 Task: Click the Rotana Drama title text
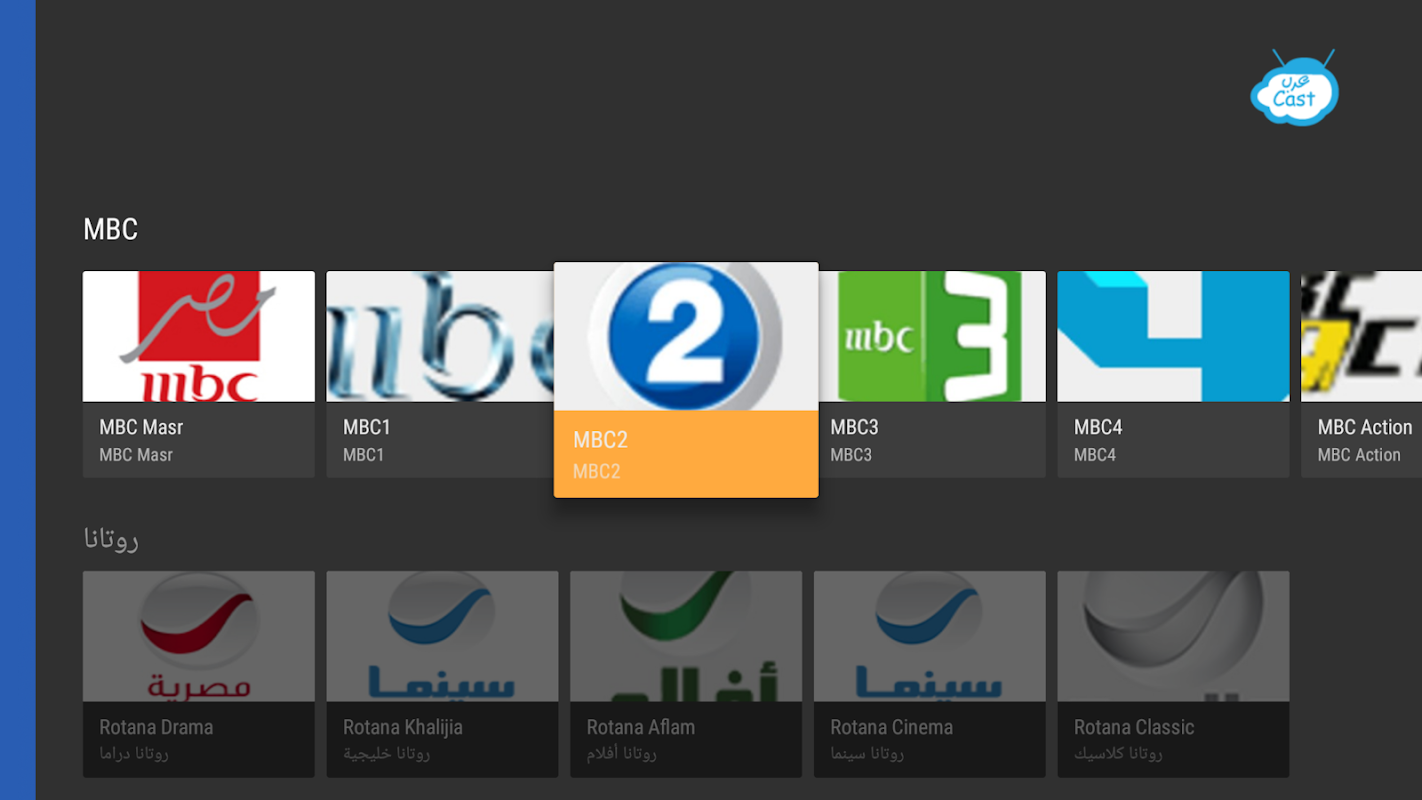[x=156, y=727]
